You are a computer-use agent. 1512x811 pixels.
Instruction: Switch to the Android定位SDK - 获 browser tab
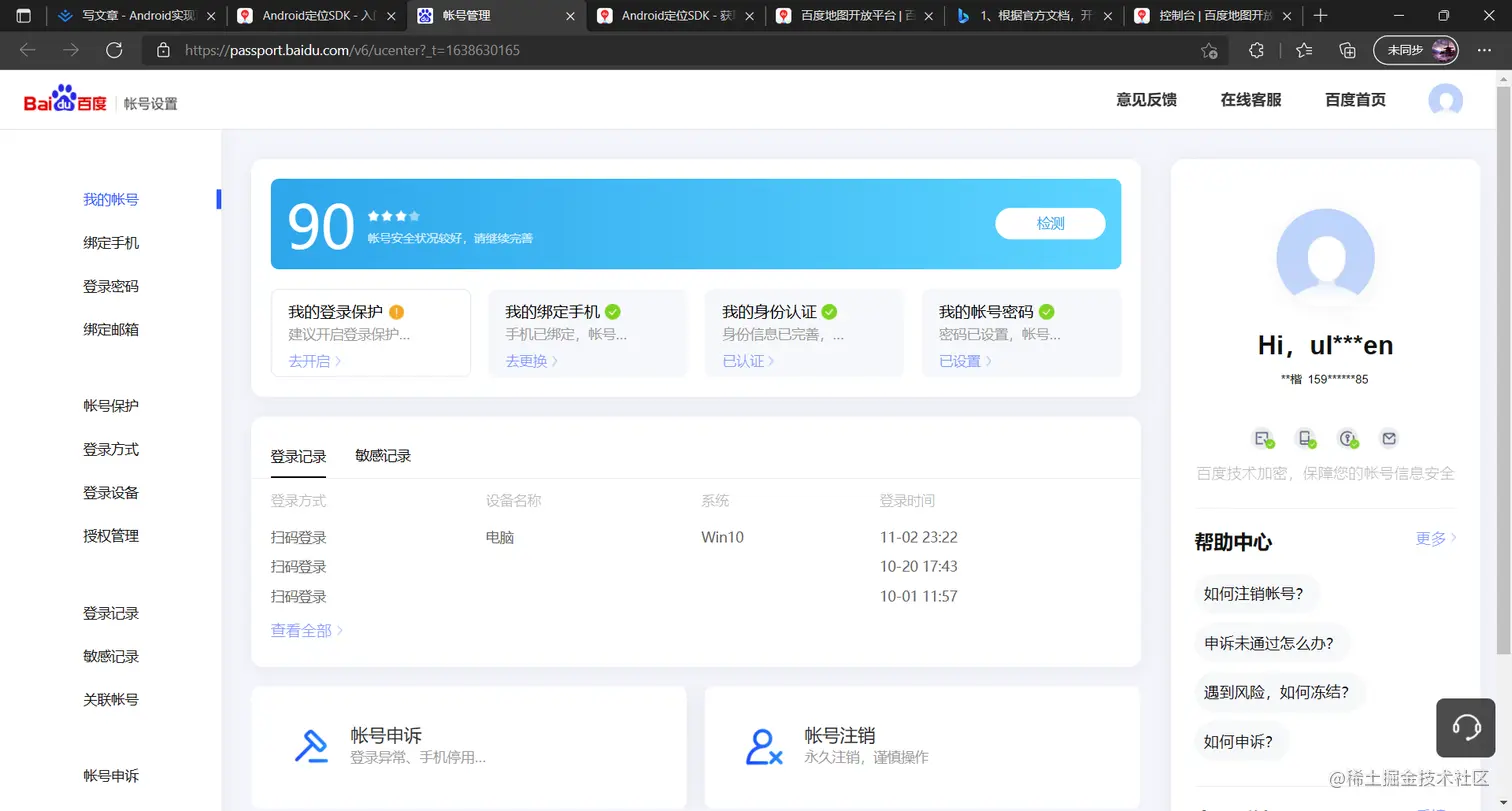coord(677,16)
